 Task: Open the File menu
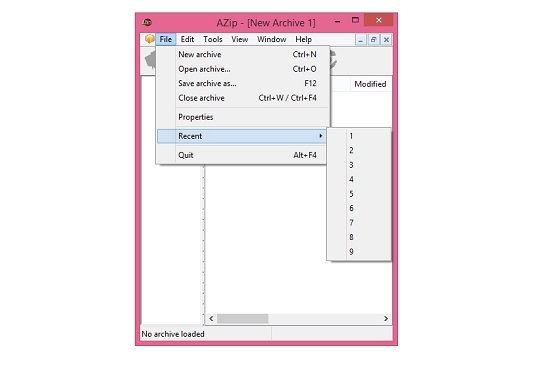tap(166, 39)
